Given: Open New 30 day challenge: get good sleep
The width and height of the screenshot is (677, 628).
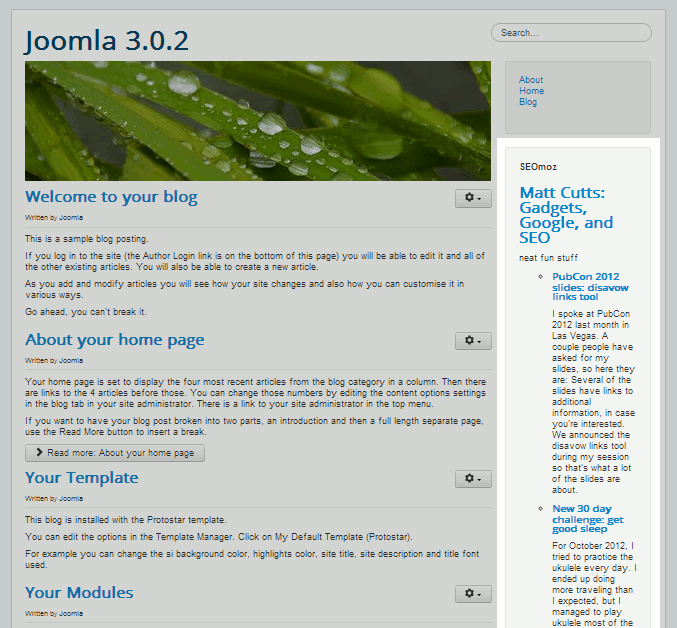Looking at the screenshot, I should click(588, 519).
